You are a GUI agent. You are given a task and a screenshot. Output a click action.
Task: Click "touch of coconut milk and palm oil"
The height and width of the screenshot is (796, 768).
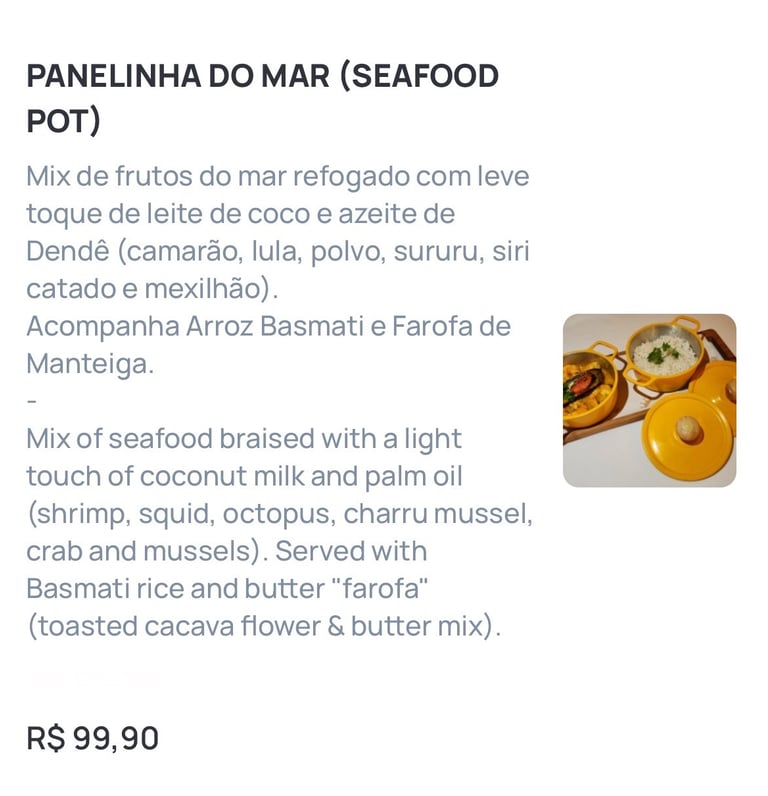(x=244, y=476)
